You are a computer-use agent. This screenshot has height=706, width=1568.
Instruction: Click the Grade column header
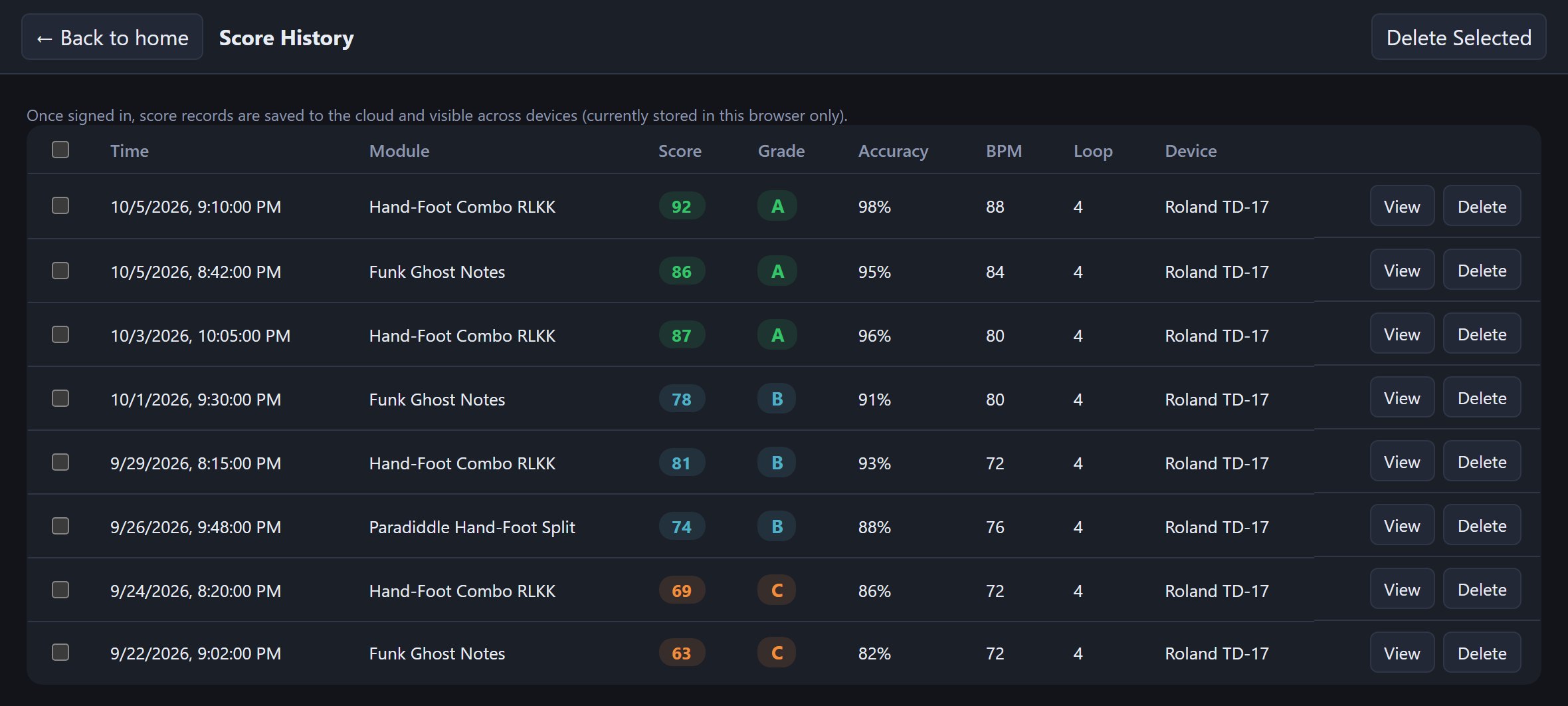tap(781, 151)
